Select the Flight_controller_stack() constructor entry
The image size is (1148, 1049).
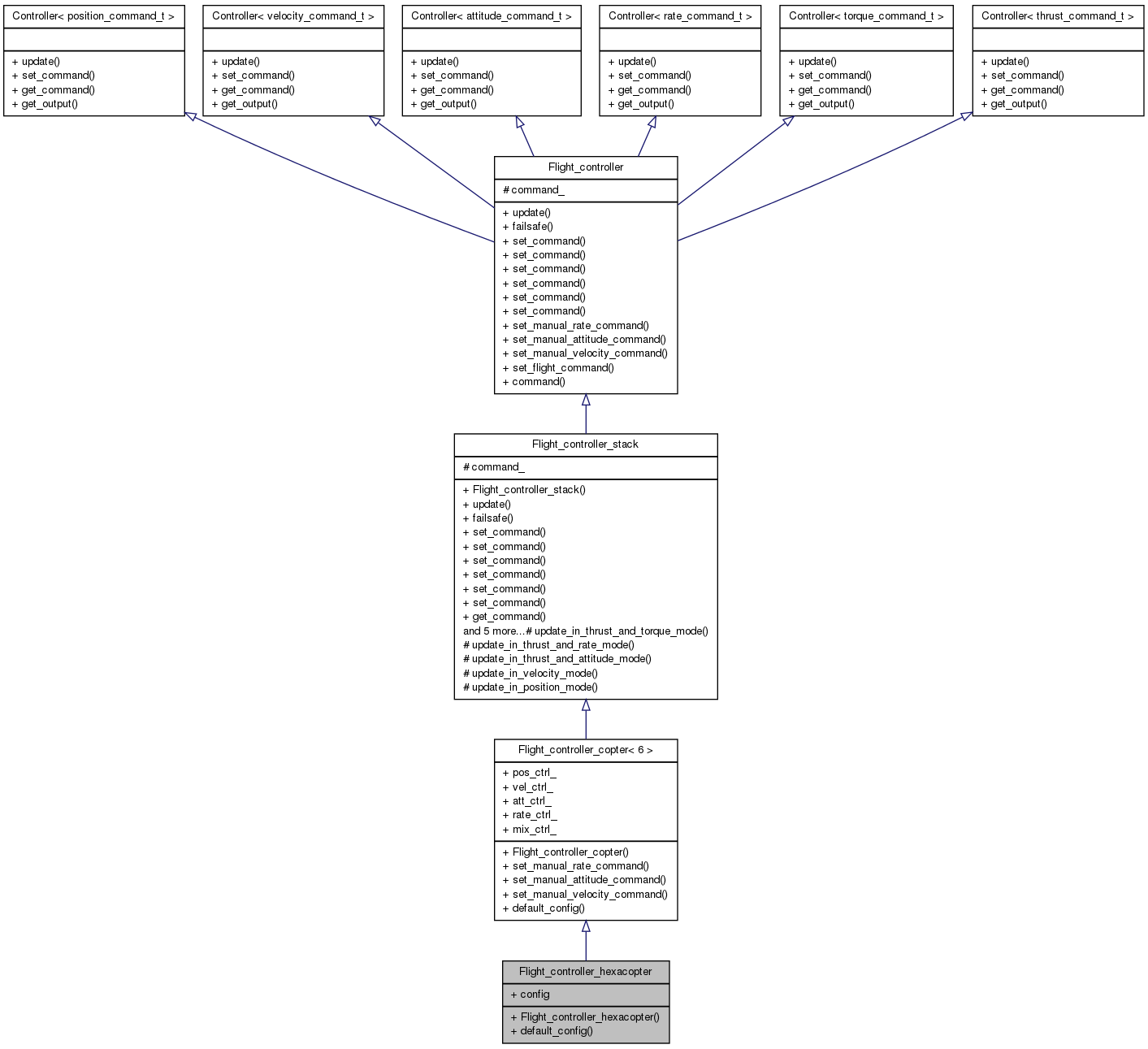[x=524, y=490]
